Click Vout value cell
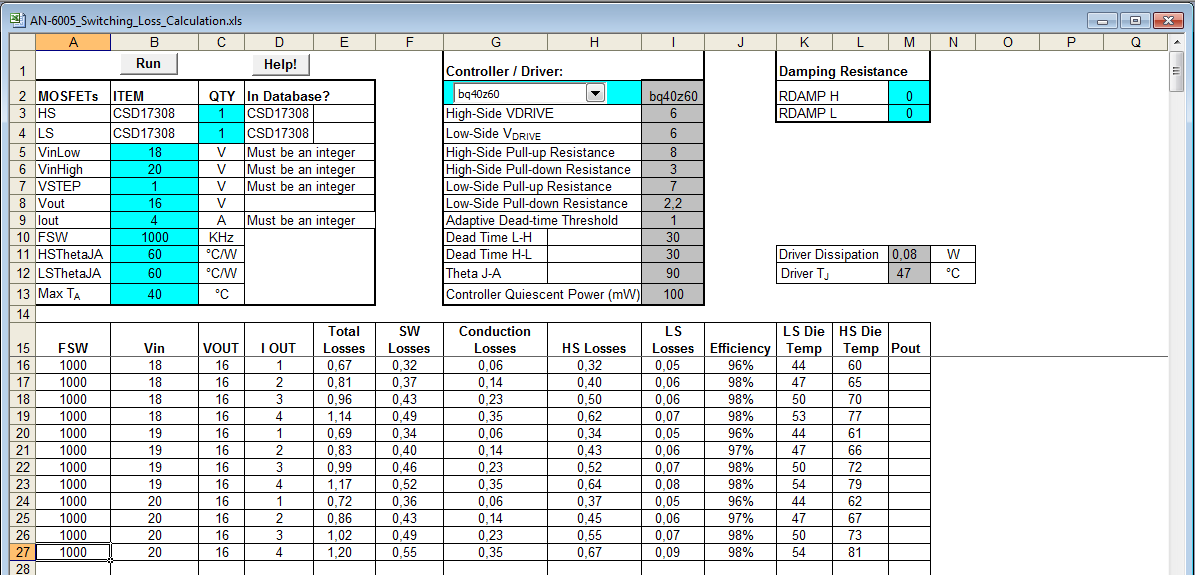The image size is (1195, 575). pos(155,204)
